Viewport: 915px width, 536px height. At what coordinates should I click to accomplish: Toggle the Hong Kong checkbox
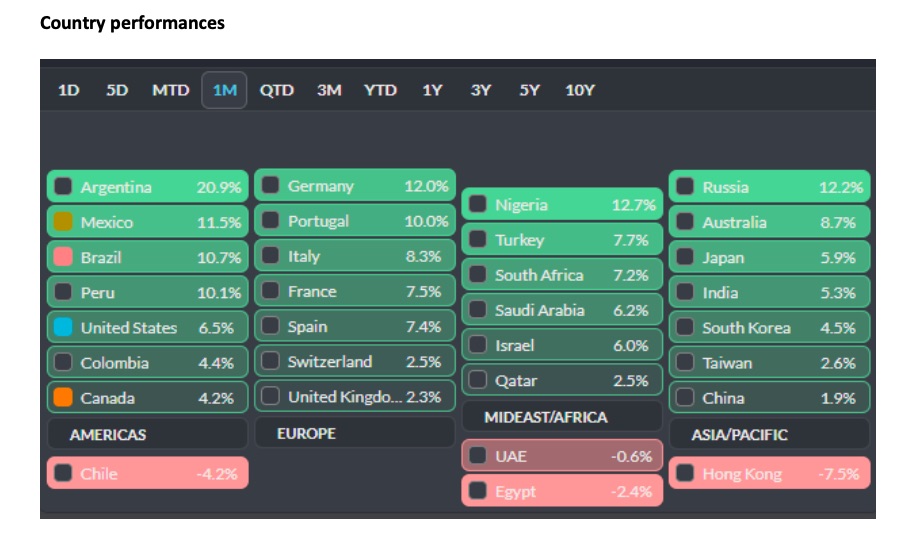point(685,473)
